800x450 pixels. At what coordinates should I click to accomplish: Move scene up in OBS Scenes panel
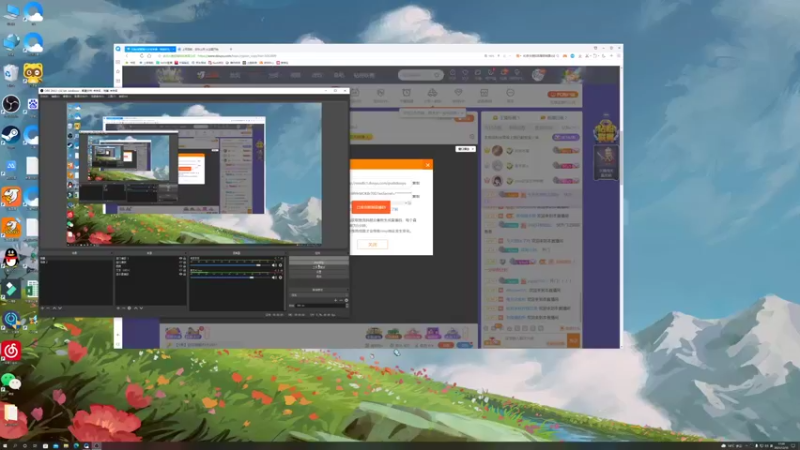coord(54,308)
